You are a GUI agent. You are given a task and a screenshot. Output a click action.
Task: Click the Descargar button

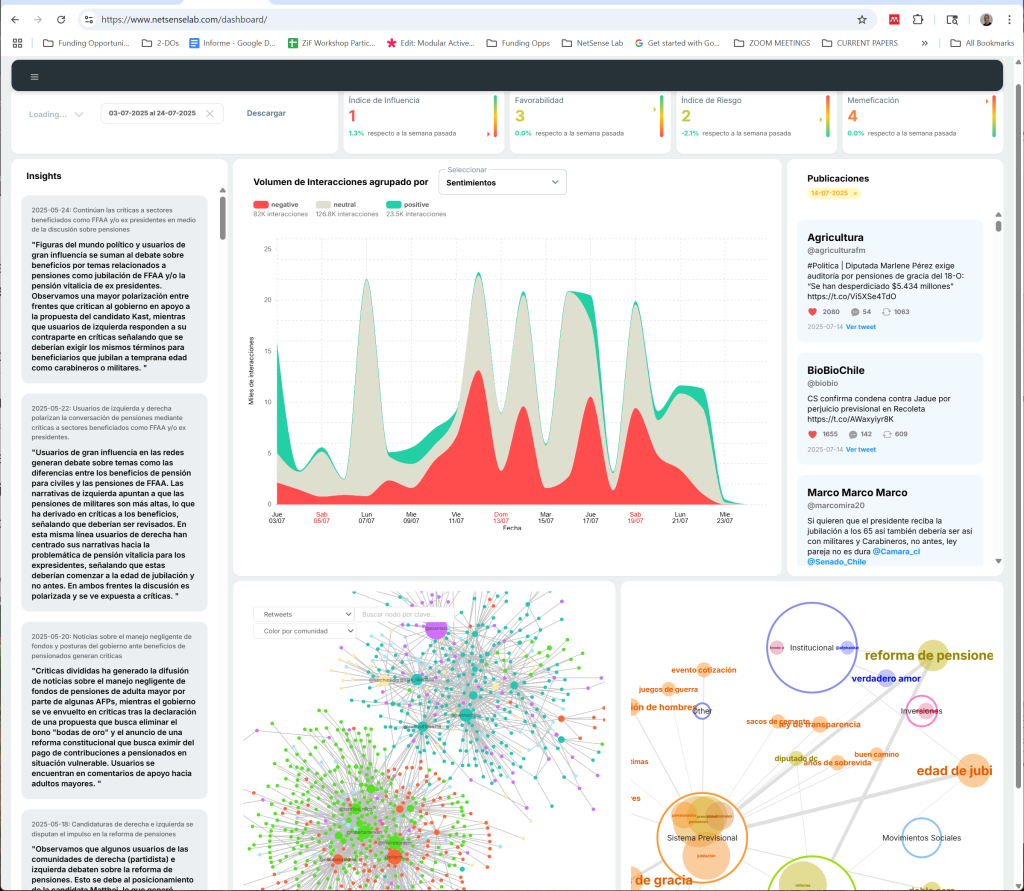tap(266, 114)
